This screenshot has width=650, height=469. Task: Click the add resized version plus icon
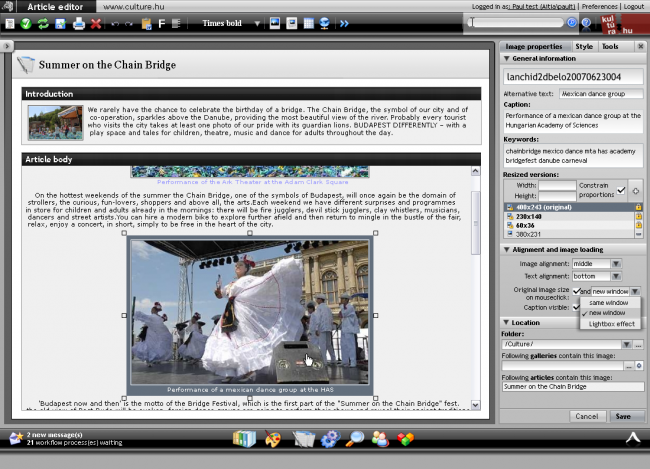[635, 191]
